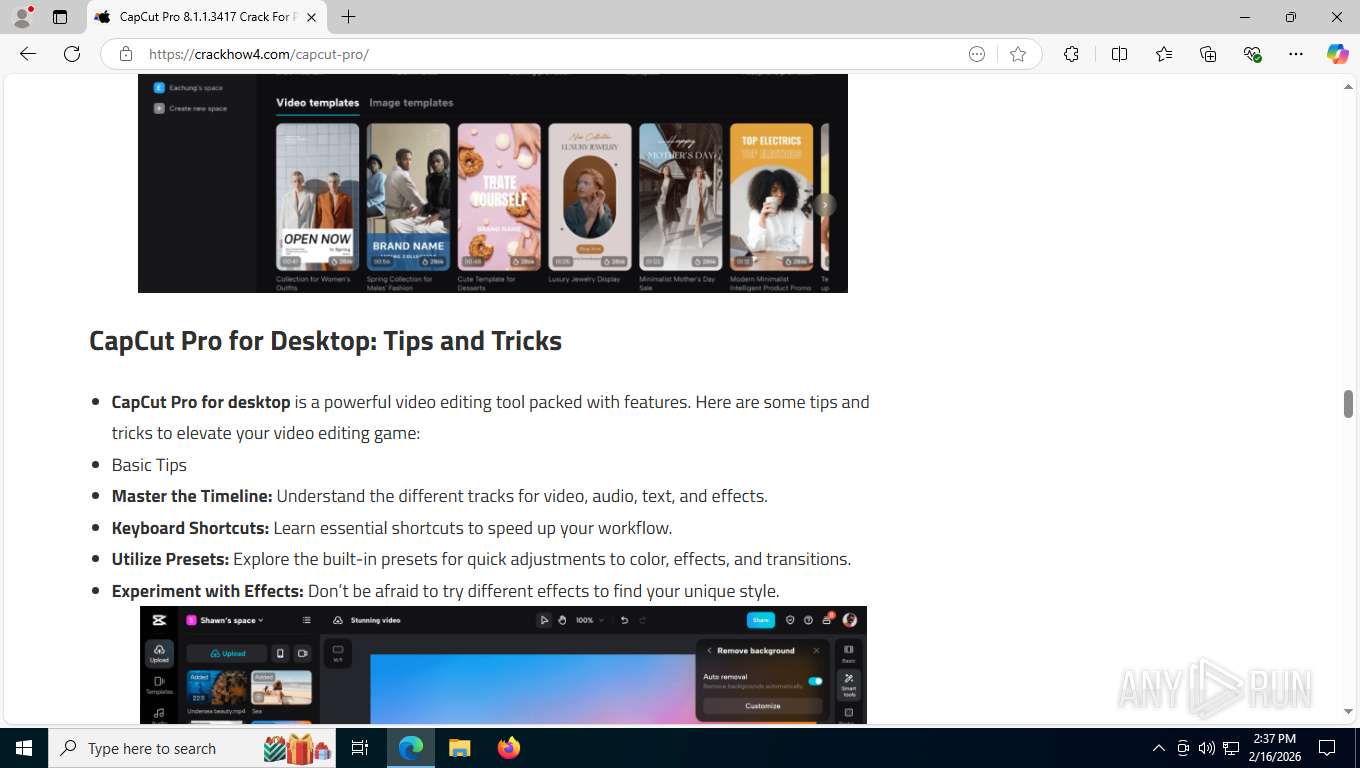Open Windows Start menu
This screenshot has height=768, width=1360.
23,748
